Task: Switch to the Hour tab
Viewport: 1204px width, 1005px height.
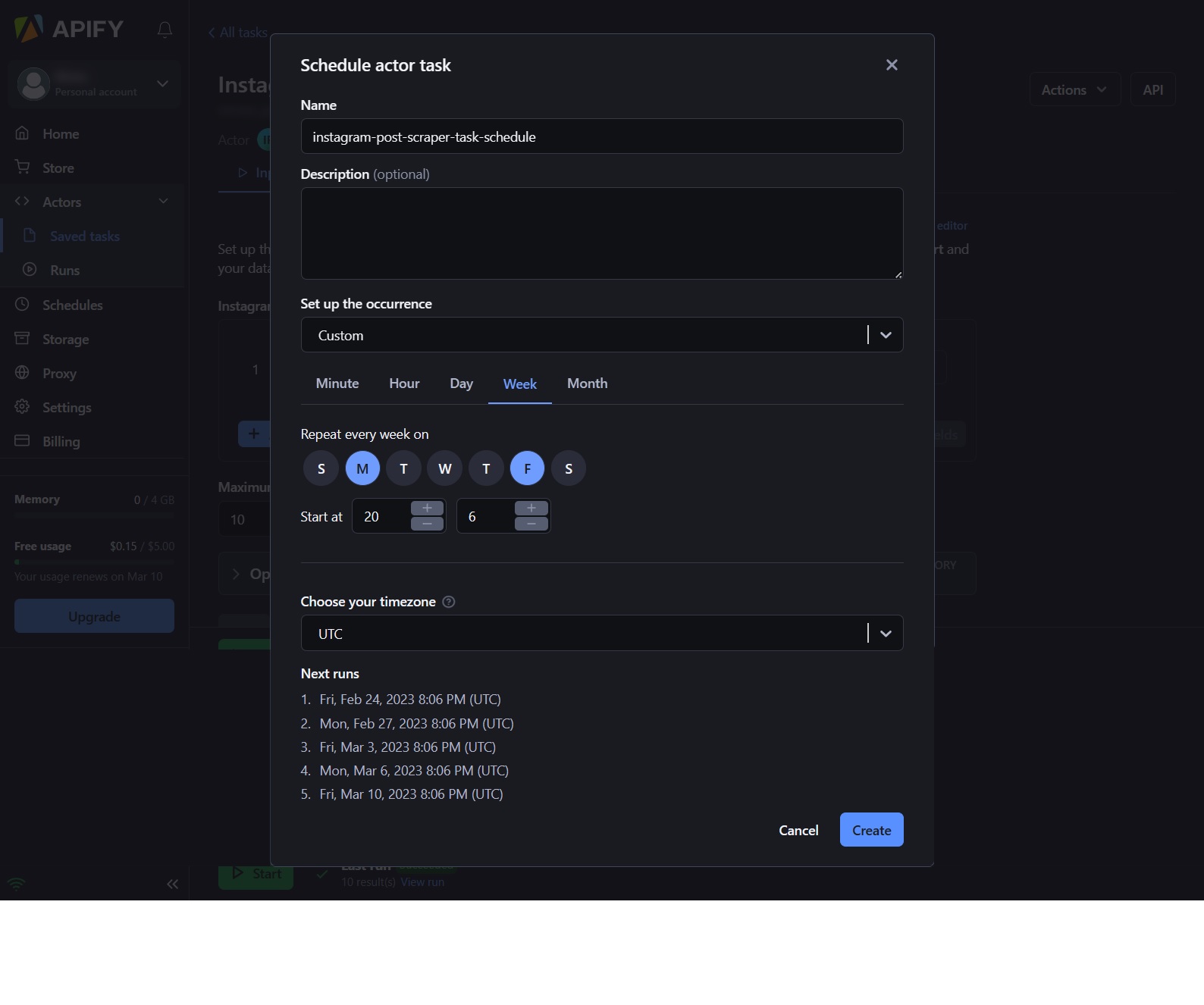Action: pos(404,384)
